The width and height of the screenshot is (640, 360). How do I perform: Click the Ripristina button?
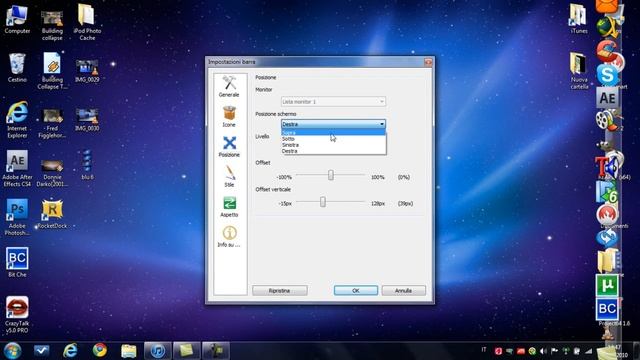[280, 291]
